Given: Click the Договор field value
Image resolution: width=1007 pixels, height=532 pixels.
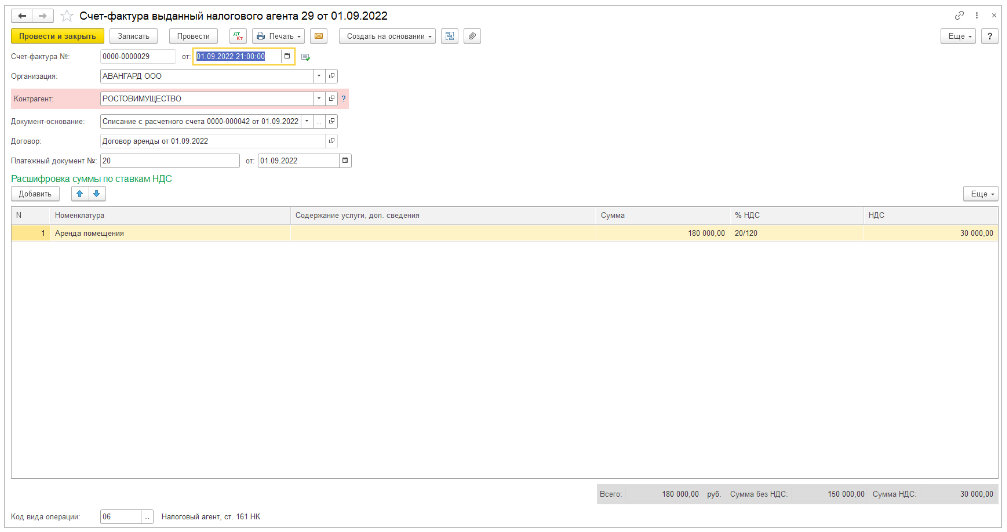Looking at the screenshot, I should (x=213, y=141).
